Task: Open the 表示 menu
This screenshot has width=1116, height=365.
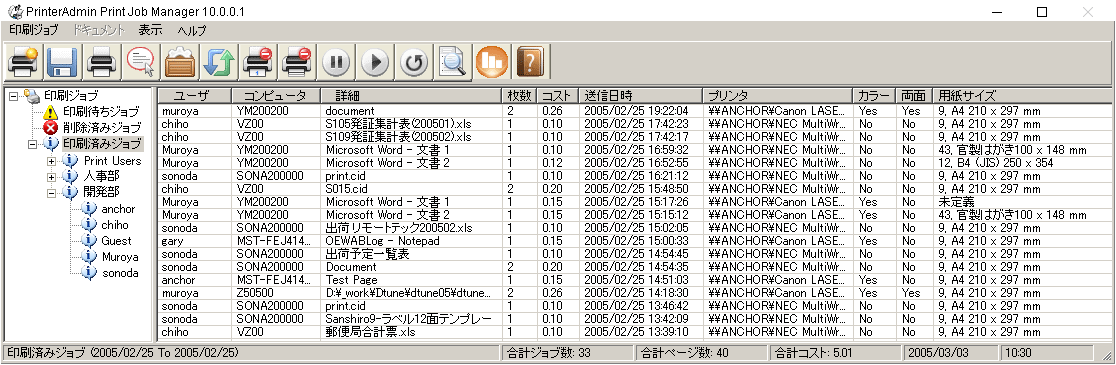Action: point(150,30)
